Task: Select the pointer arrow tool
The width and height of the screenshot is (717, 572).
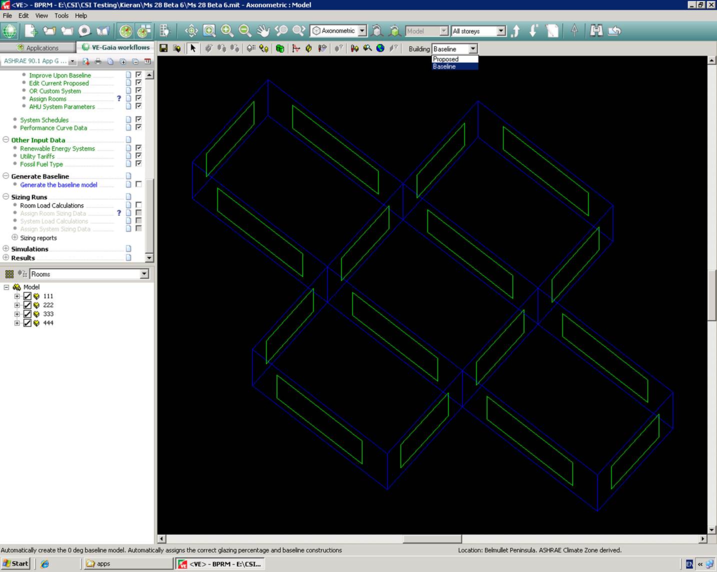Action: click(x=193, y=48)
